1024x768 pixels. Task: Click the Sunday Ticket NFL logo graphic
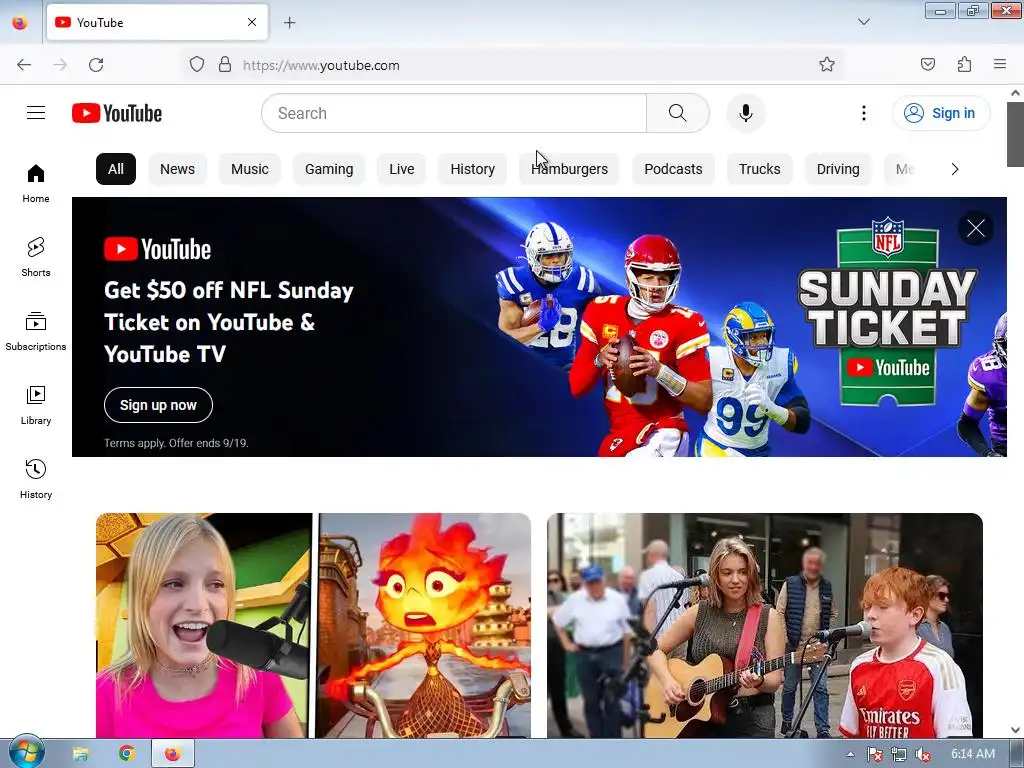click(x=887, y=312)
